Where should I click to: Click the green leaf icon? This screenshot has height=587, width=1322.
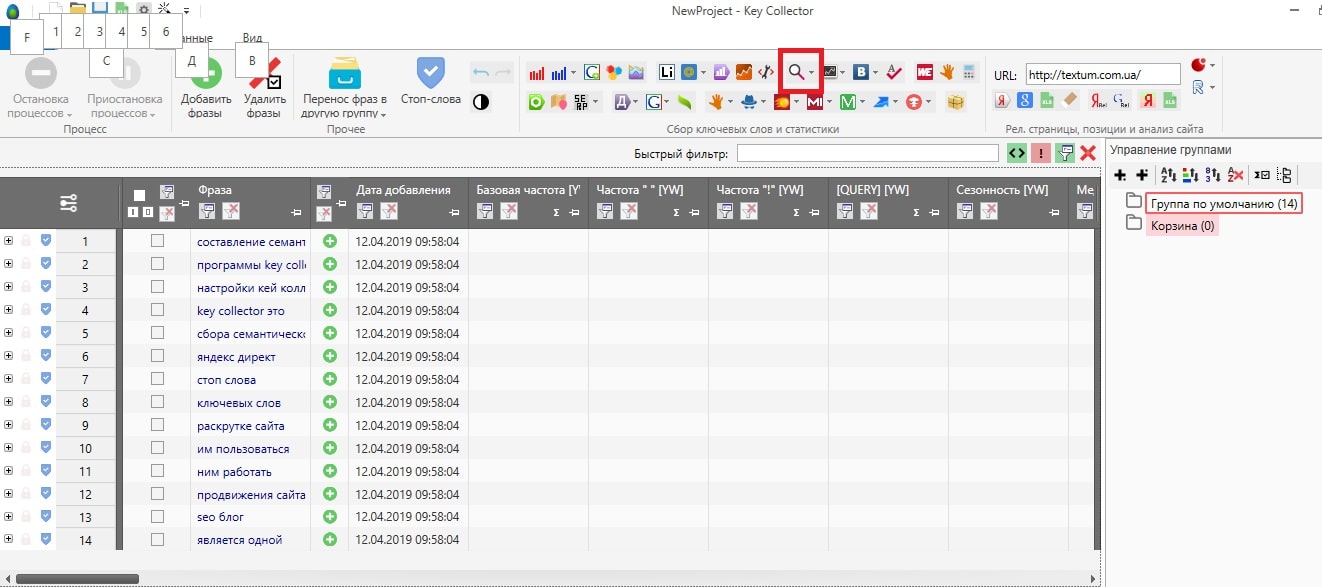[x=685, y=101]
